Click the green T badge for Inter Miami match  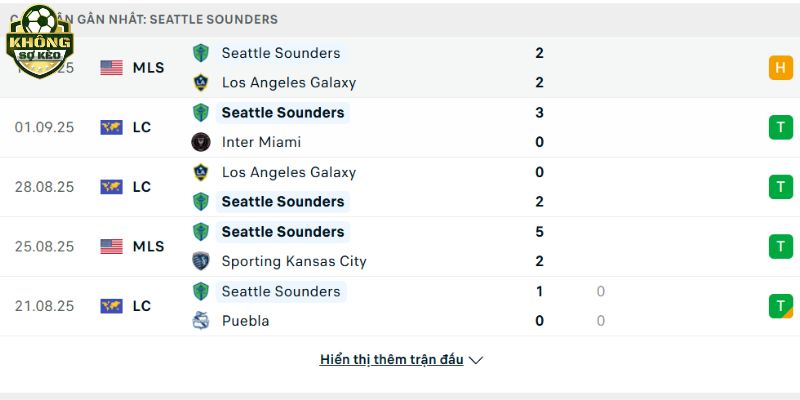coord(781,128)
